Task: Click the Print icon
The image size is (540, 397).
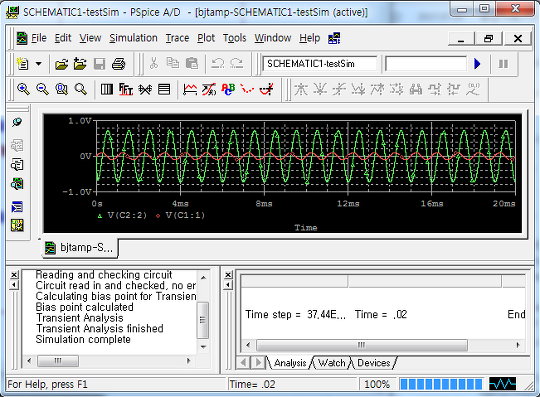Action: pyautogui.click(x=118, y=64)
